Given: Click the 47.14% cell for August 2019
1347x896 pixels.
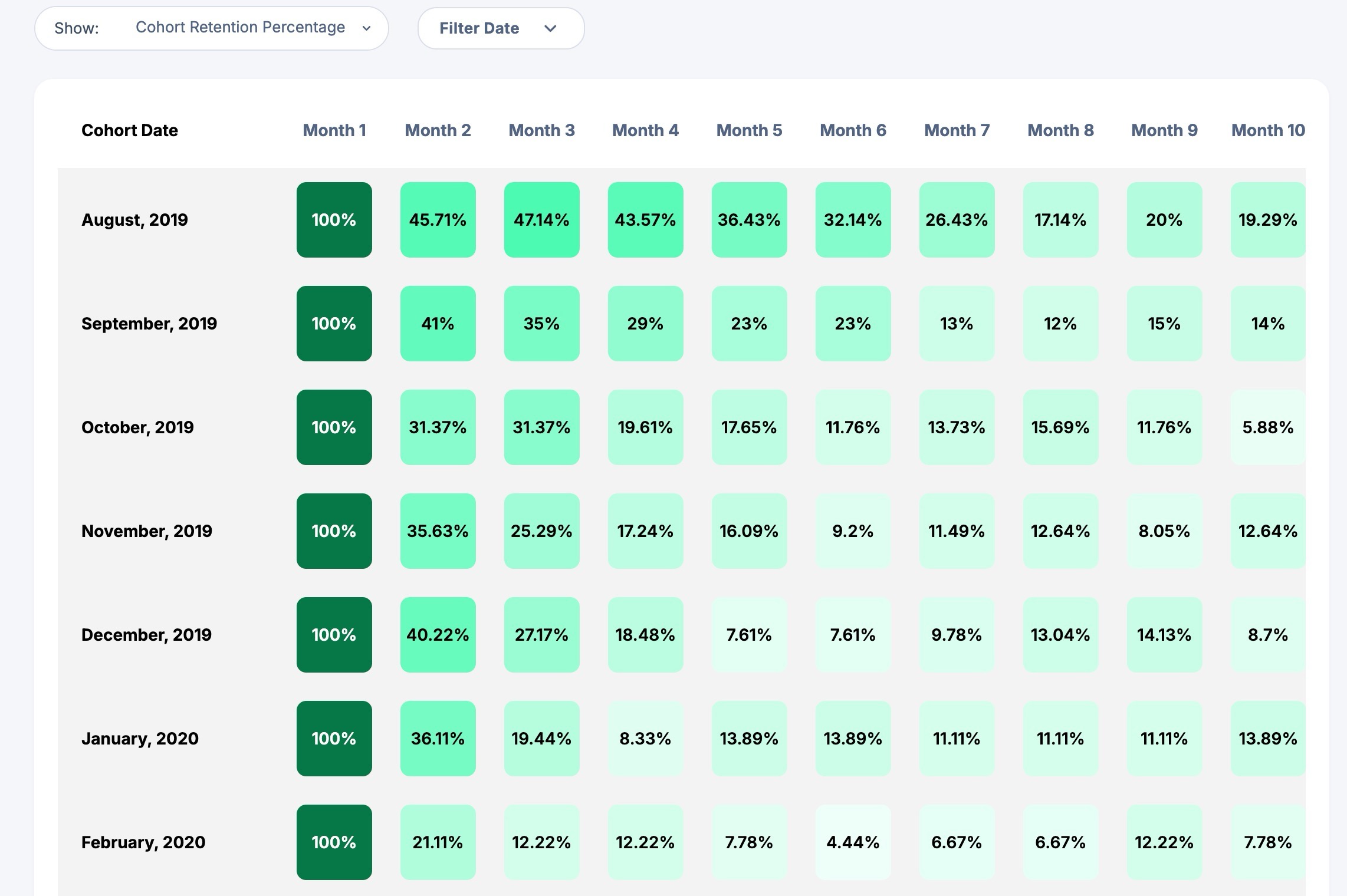Looking at the screenshot, I should tap(541, 220).
